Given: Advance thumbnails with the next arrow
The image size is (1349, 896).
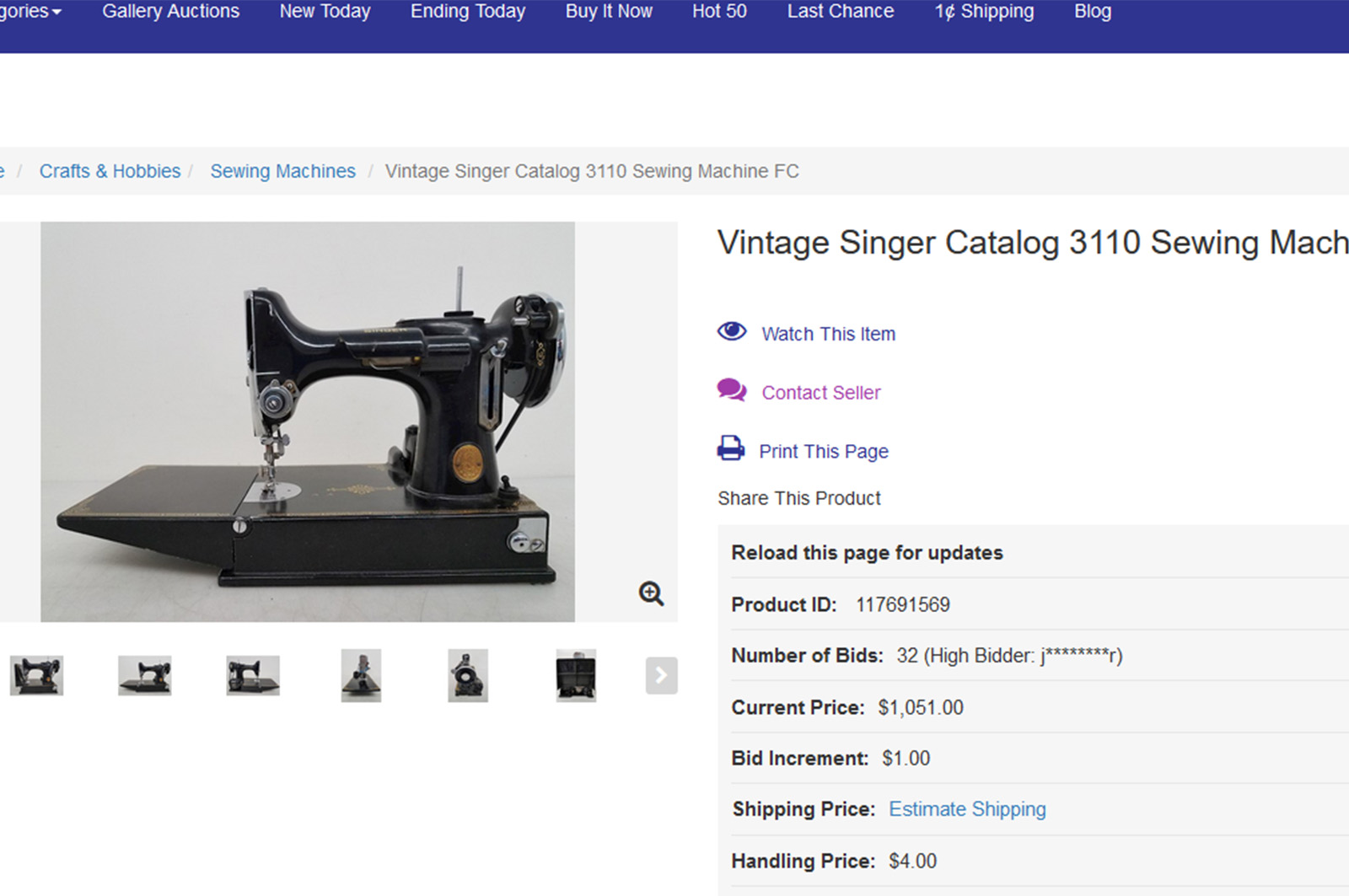Looking at the screenshot, I should coord(662,675).
